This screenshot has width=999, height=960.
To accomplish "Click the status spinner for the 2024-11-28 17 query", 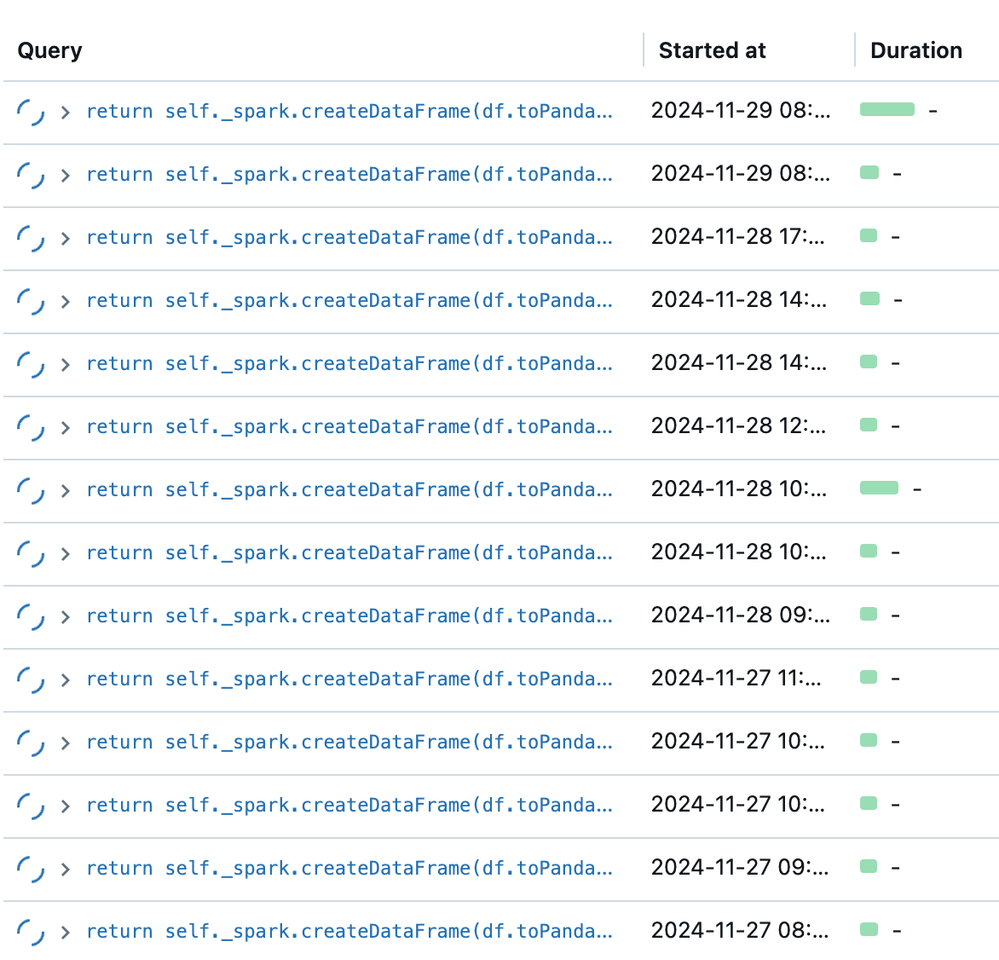I will tap(31, 238).
